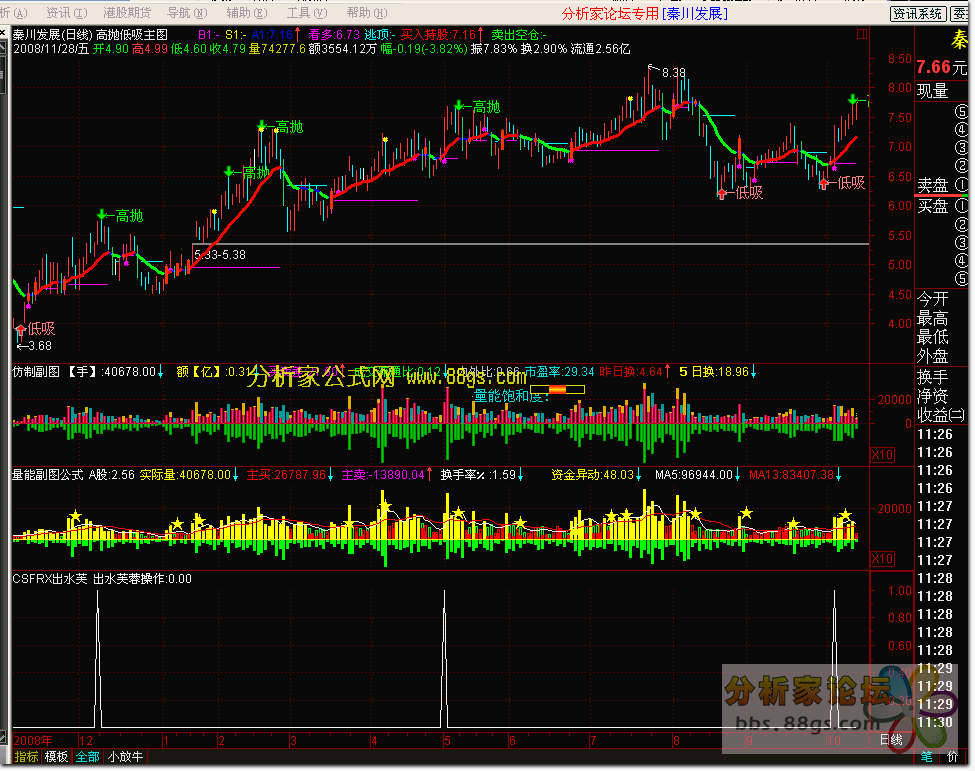Switch to the 小放牛 tab
Image resolution: width=975 pixels, height=771 pixels.
click(x=125, y=757)
